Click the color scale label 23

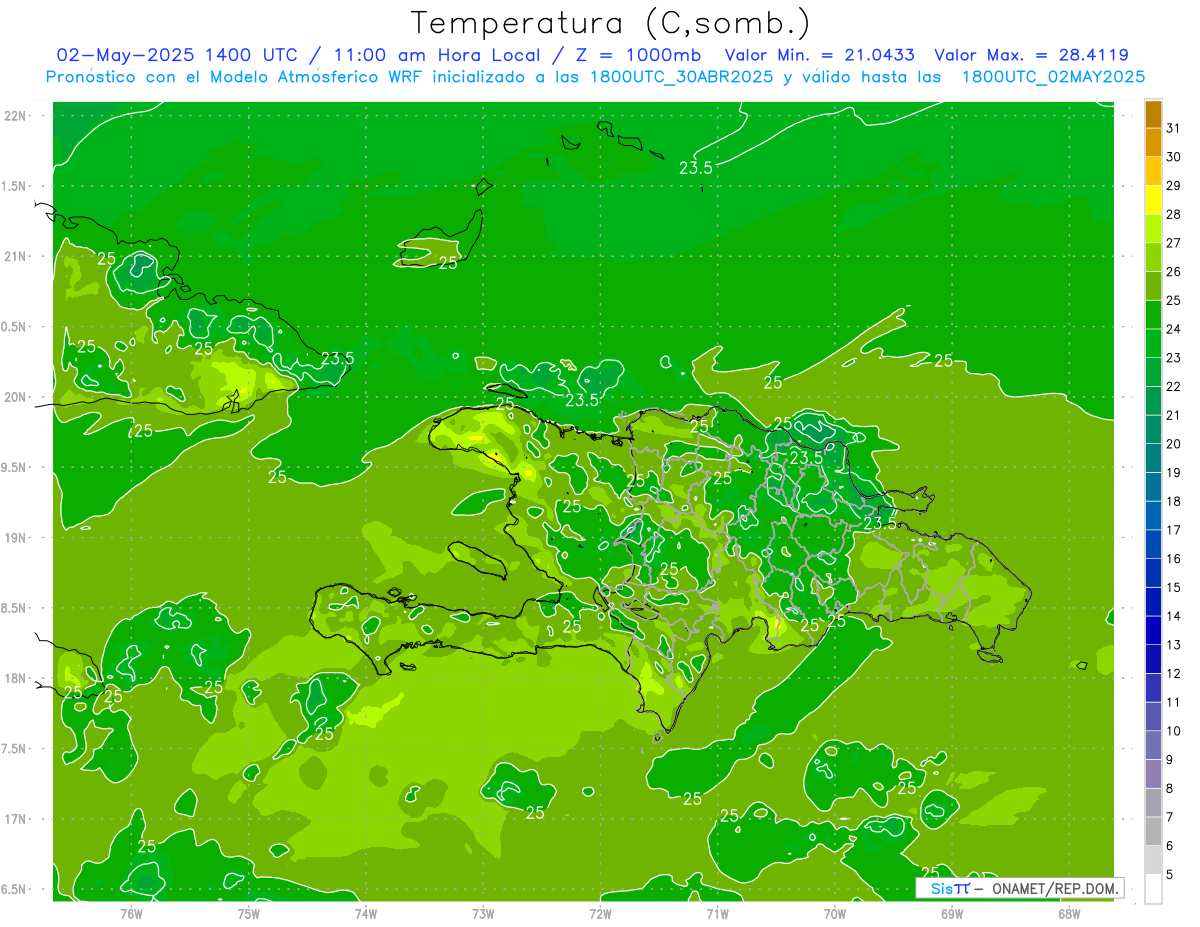[x=1174, y=358]
